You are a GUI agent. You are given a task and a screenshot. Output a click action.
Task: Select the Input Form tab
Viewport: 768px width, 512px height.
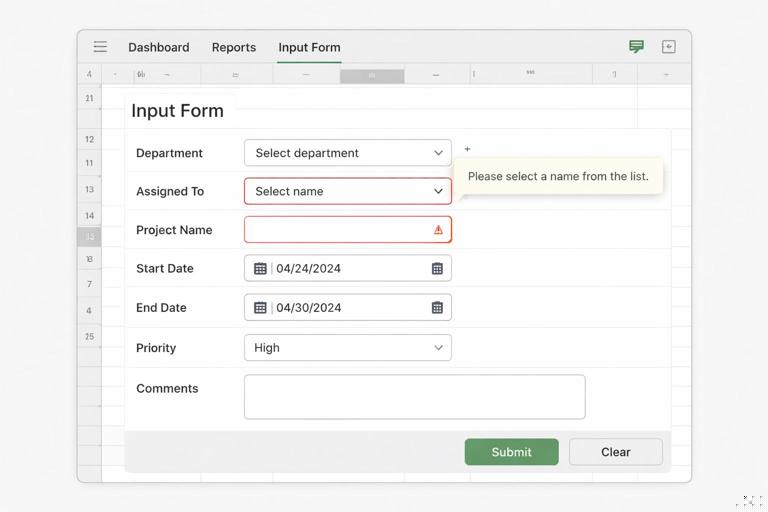(x=309, y=48)
